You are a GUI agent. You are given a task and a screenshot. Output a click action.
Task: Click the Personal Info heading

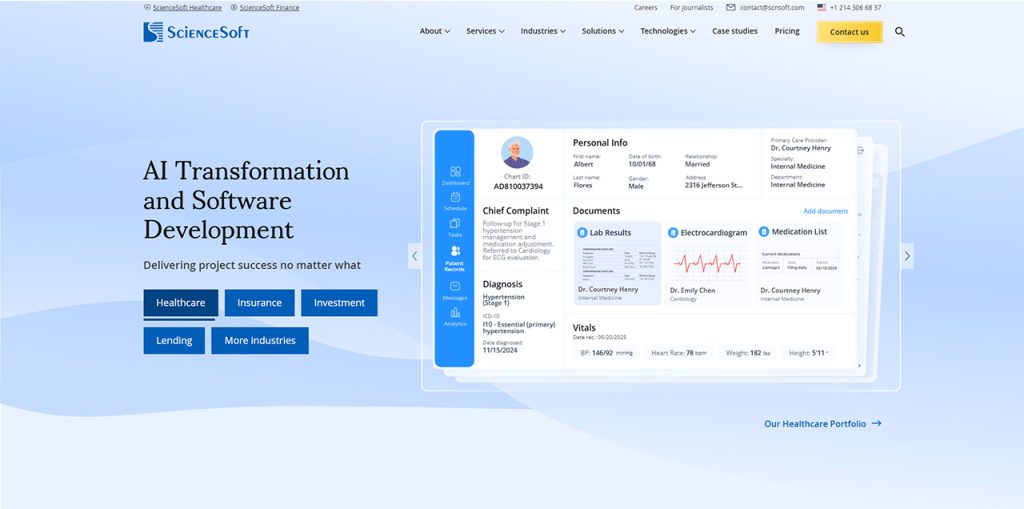(600, 142)
